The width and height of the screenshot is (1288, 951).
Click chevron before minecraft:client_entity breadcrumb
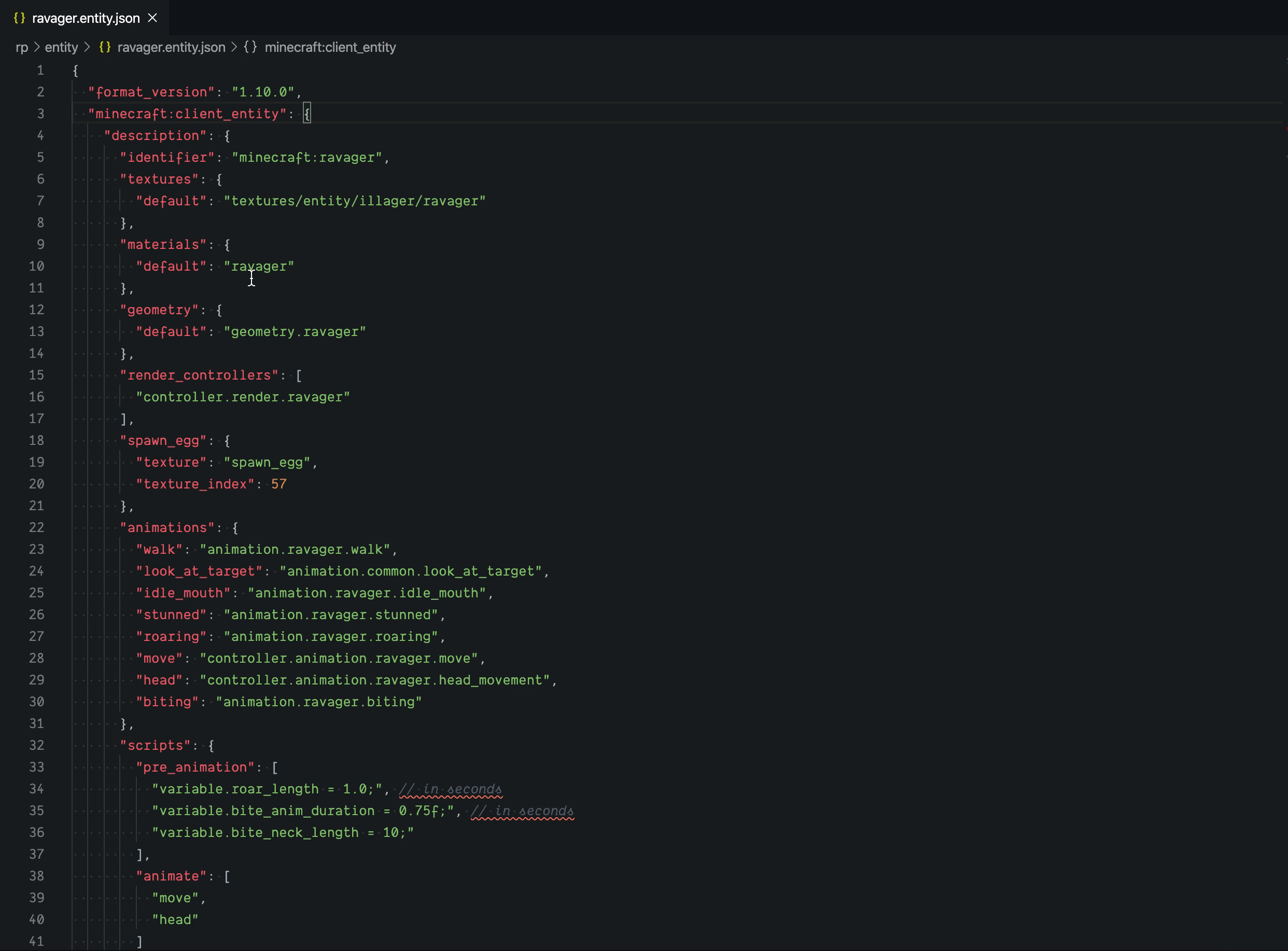click(234, 47)
